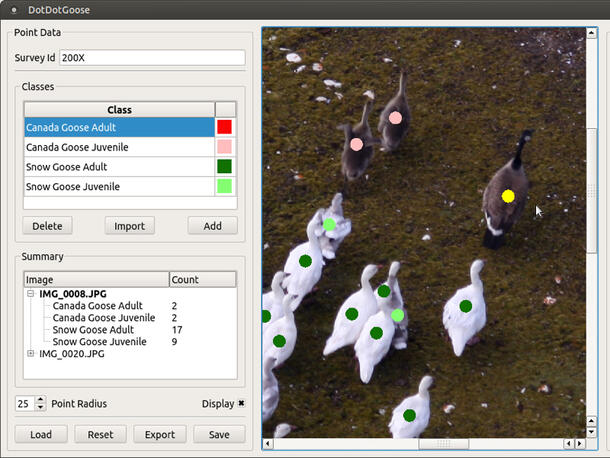Toggle the Display checkbox
Image resolution: width=610 pixels, height=458 pixels.
(x=241, y=403)
